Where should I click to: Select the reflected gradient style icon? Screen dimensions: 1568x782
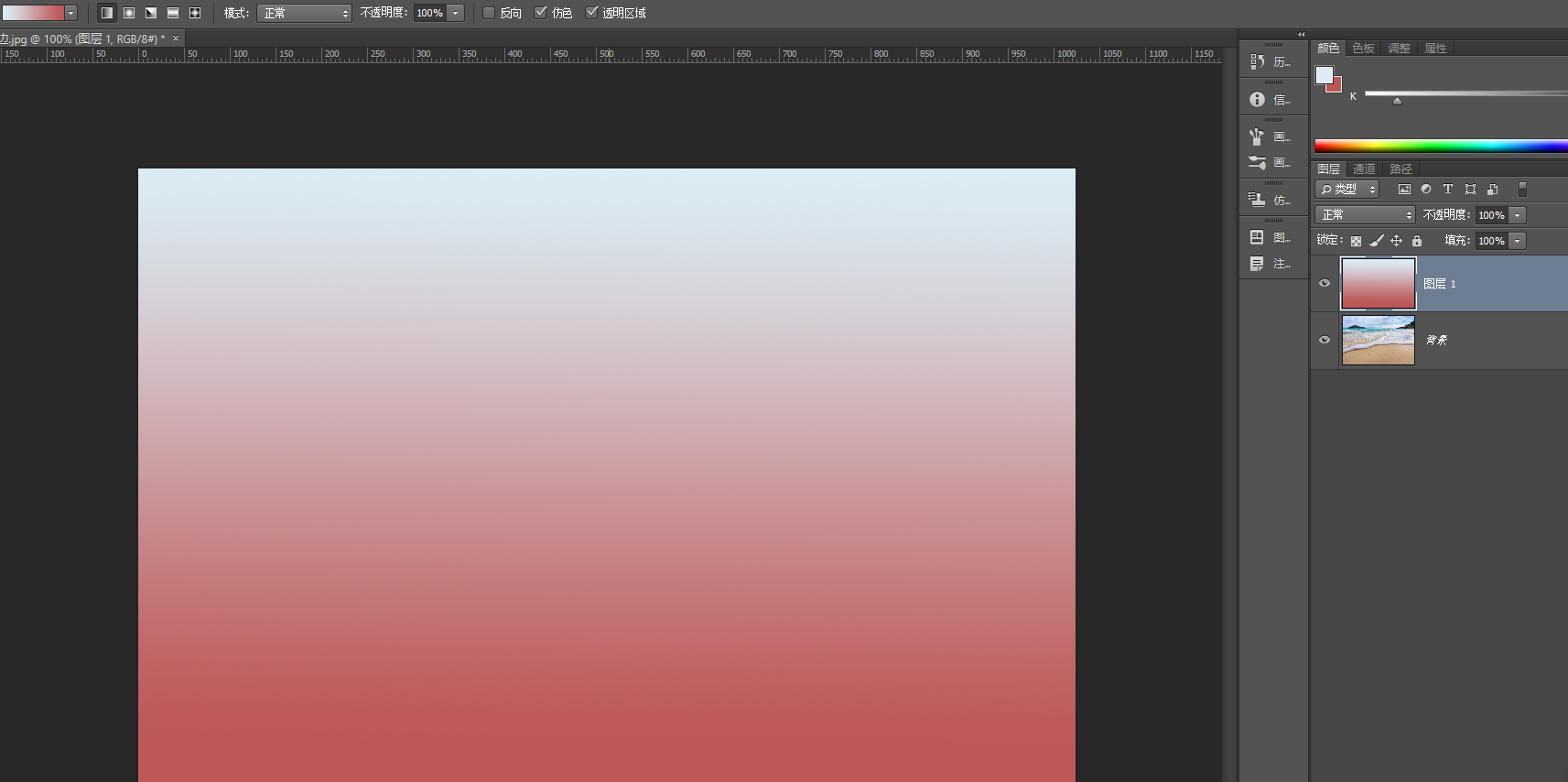tap(173, 13)
